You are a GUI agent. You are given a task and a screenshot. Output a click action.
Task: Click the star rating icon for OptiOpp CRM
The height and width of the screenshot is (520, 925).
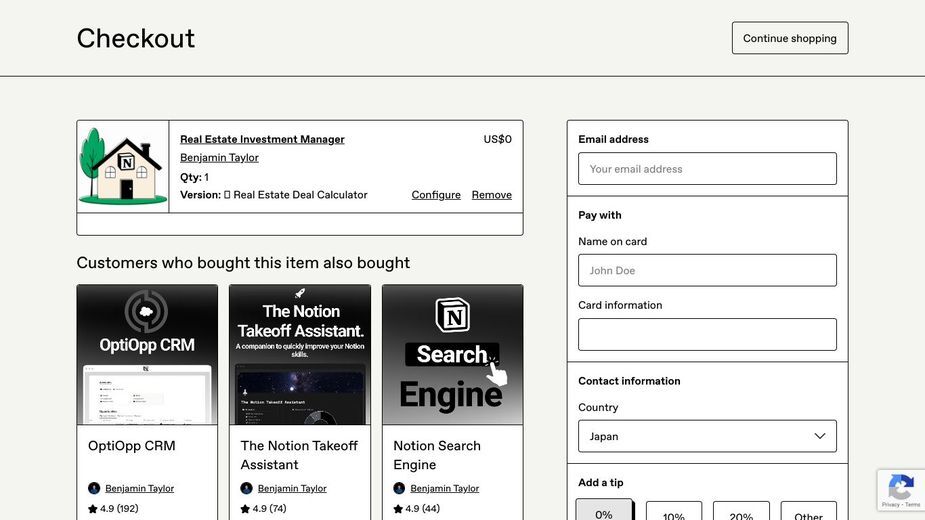coord(93,508)
